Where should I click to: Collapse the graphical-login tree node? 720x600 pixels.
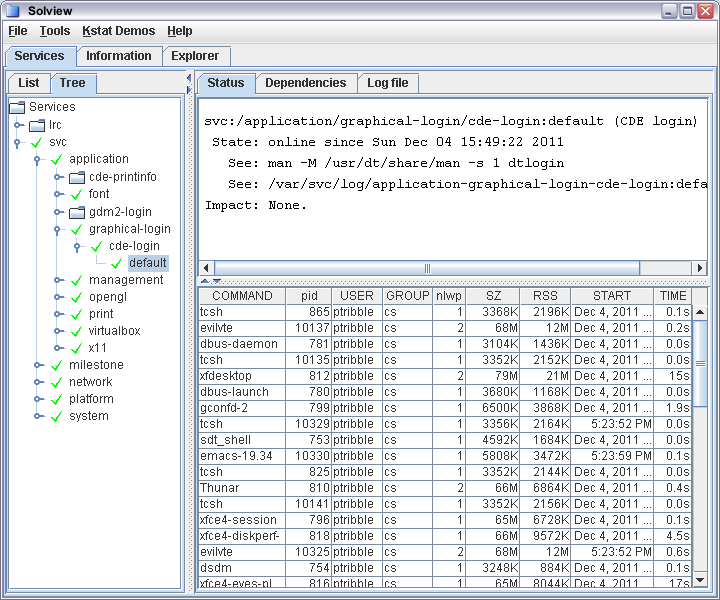pyautogui.click(x=57, y=230)
